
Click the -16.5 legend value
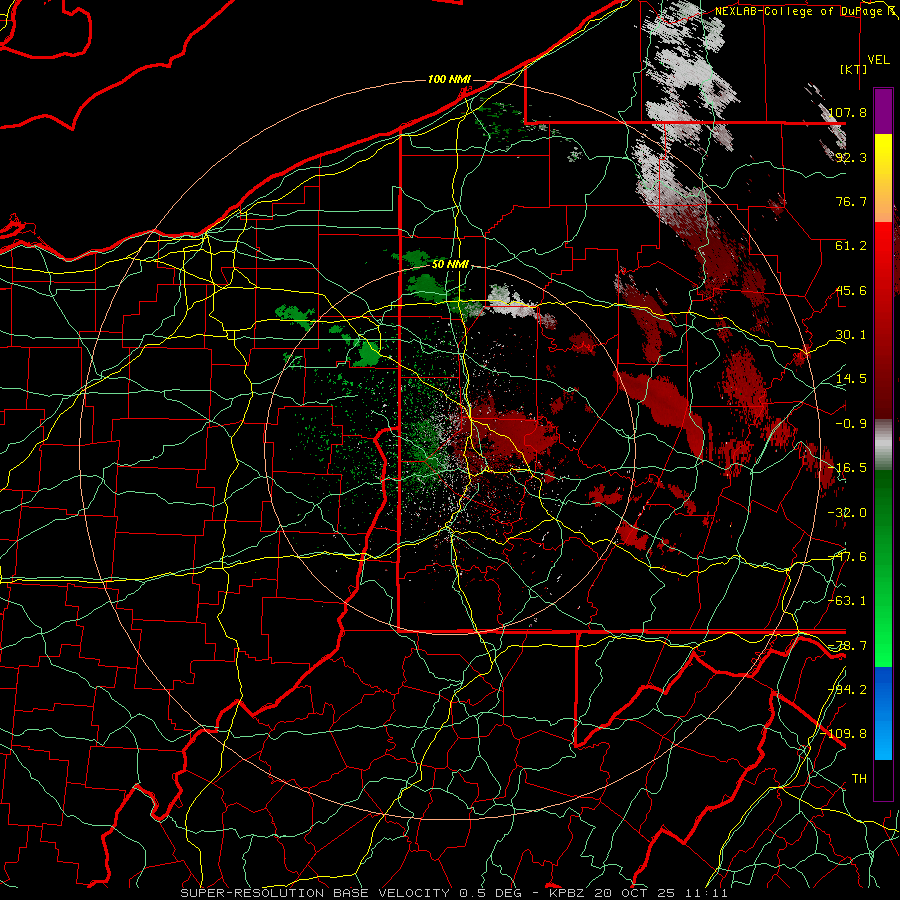(848, 468)
